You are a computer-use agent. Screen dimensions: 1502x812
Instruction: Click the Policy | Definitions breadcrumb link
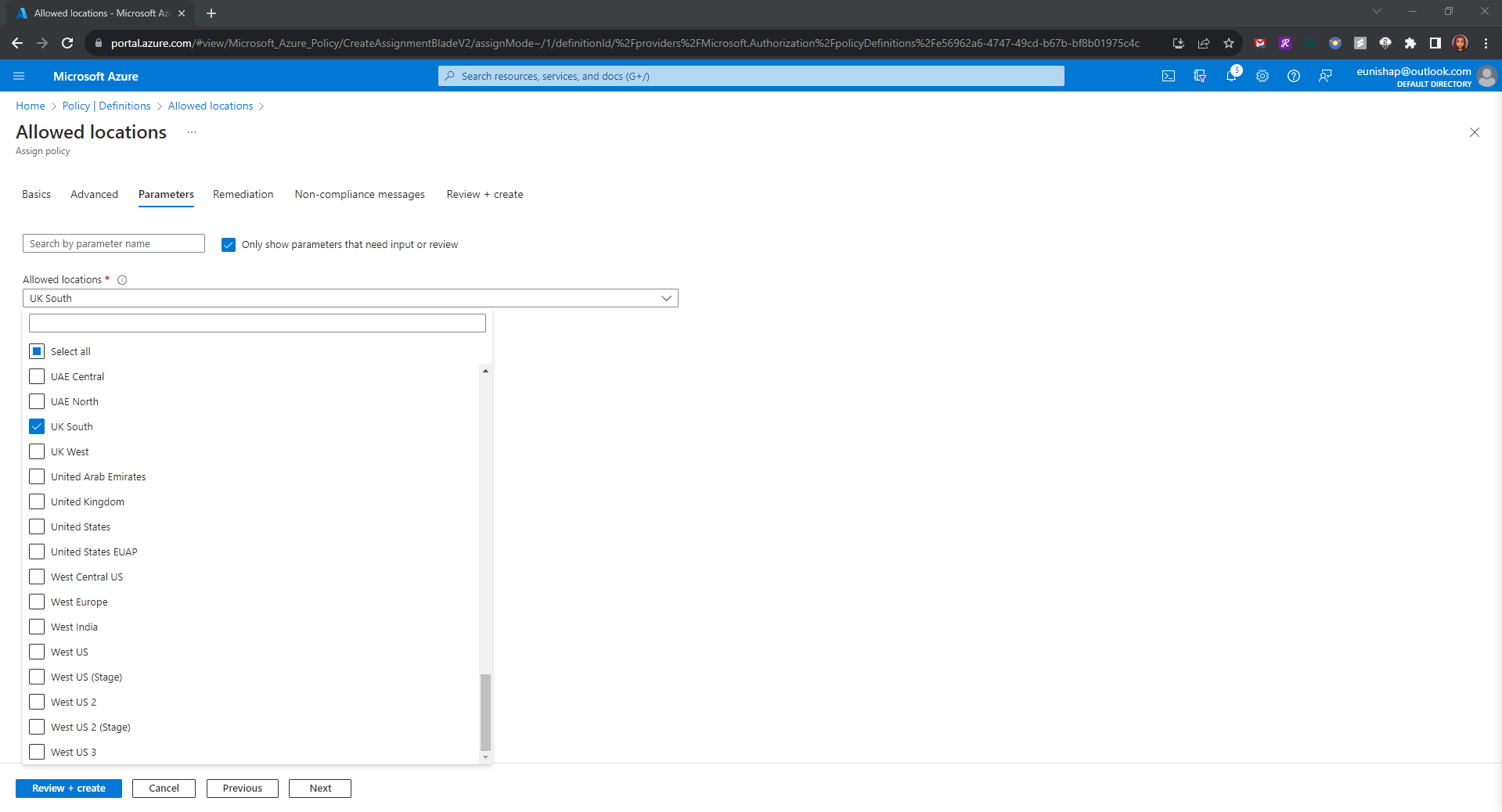(106, 106)
